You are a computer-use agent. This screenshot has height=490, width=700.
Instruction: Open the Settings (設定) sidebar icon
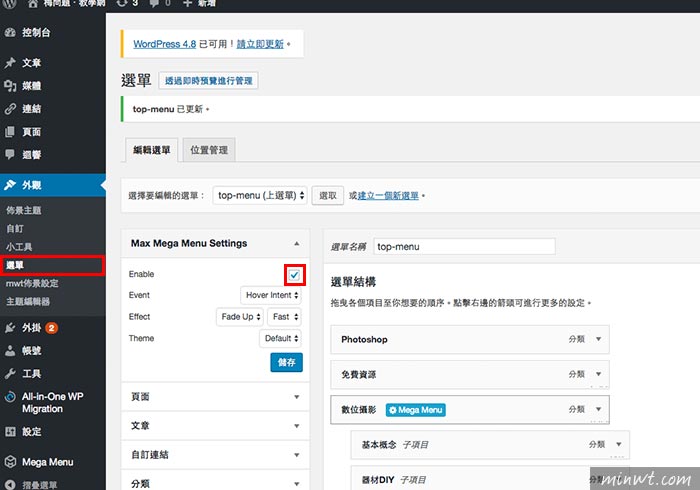pyautogui.click(x=10, y=432)
